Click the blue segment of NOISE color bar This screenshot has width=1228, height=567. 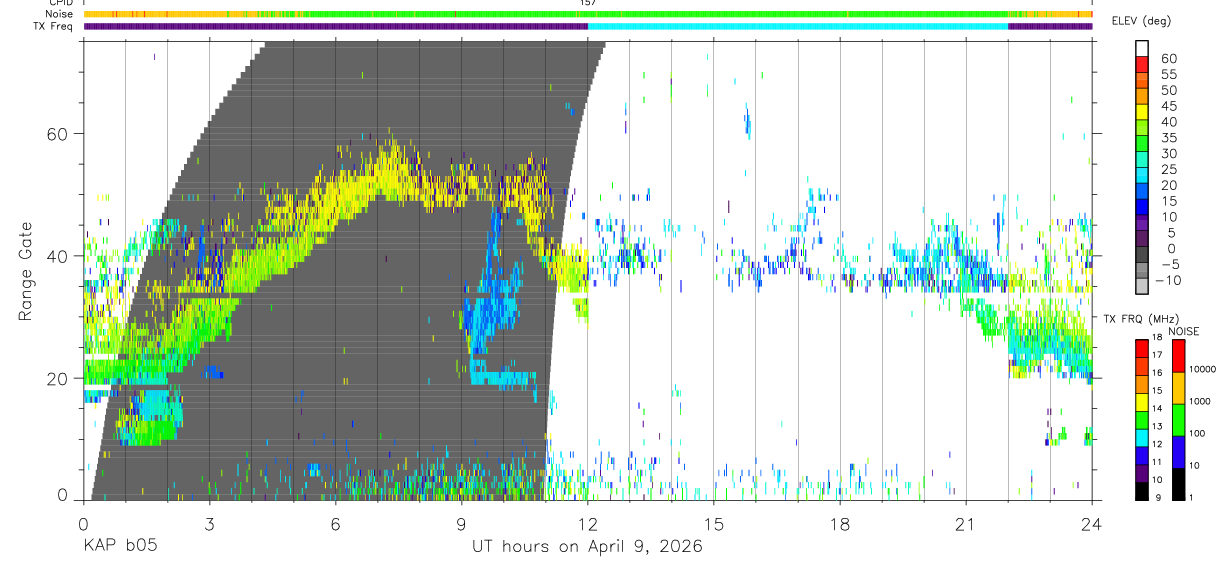(1179, 451)
